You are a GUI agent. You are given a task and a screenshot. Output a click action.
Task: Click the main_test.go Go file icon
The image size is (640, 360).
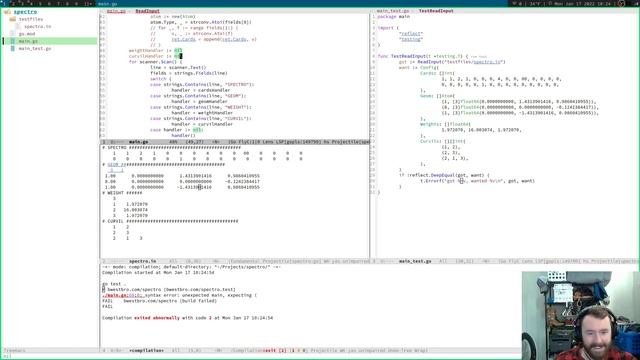[13, 49]
